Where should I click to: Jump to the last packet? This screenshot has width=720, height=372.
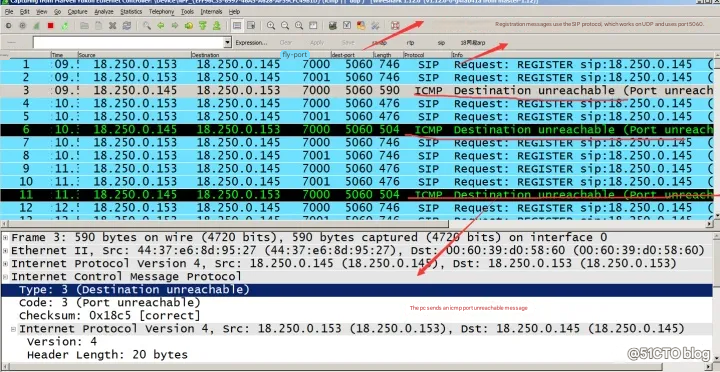coord(217,26)
